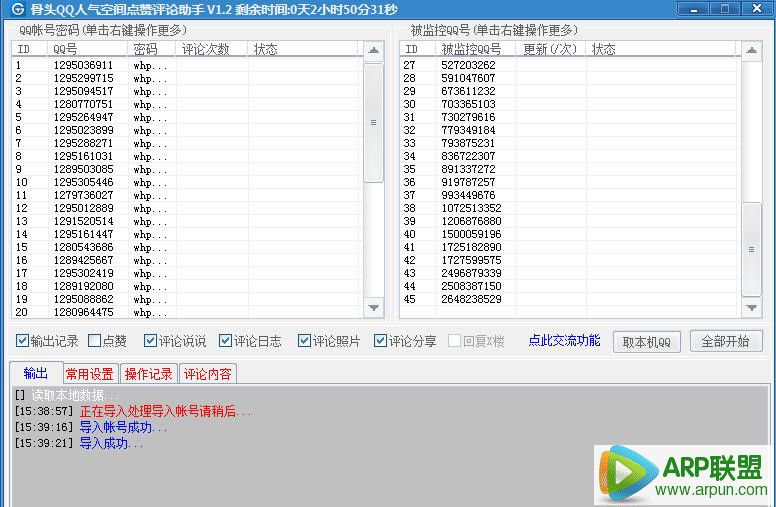Click the 15:39:21 导入成功 log line
The height and width of the screenshot is (507, 776).
coord(79,443)
